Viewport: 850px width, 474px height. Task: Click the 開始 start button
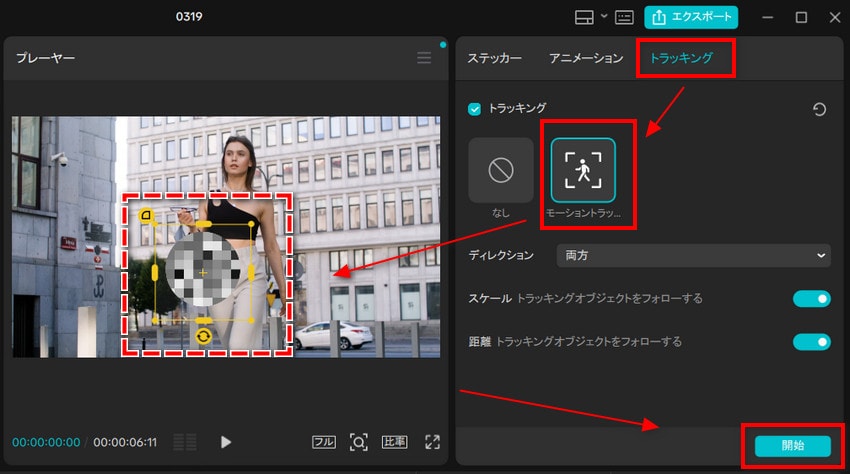(792, 445)
